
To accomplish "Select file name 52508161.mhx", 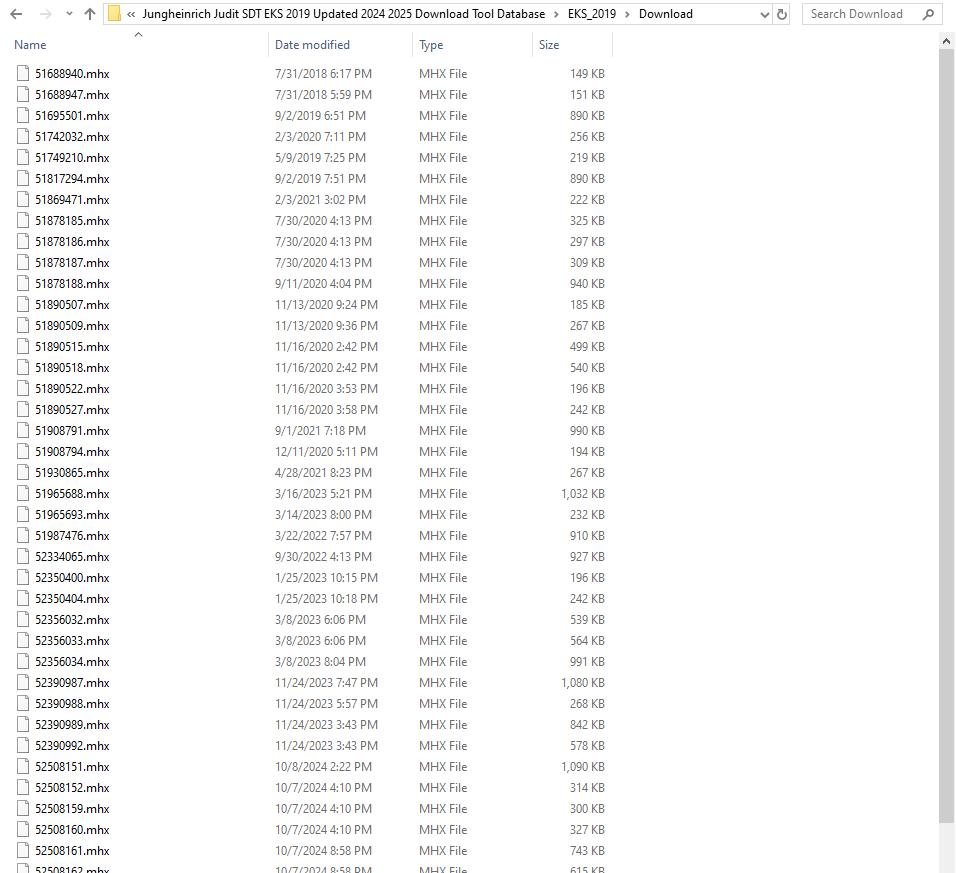I will tap(72, 850).
